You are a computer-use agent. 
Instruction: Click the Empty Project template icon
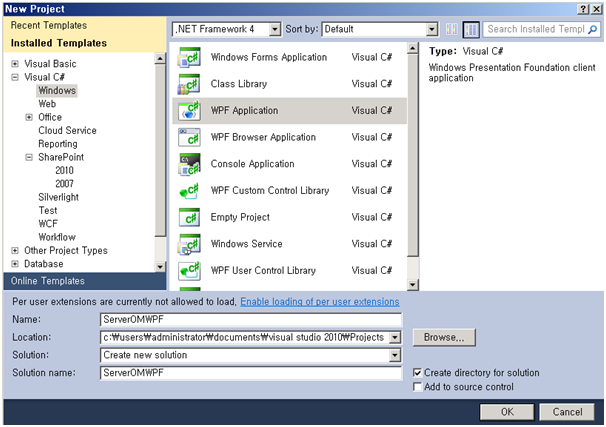[x=189, y=217]
